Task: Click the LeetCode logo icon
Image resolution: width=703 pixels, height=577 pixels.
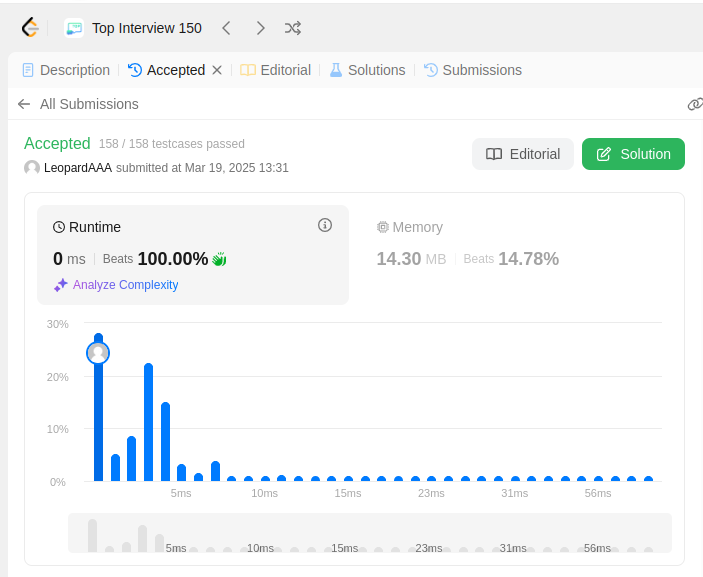Action: [30, 28]
